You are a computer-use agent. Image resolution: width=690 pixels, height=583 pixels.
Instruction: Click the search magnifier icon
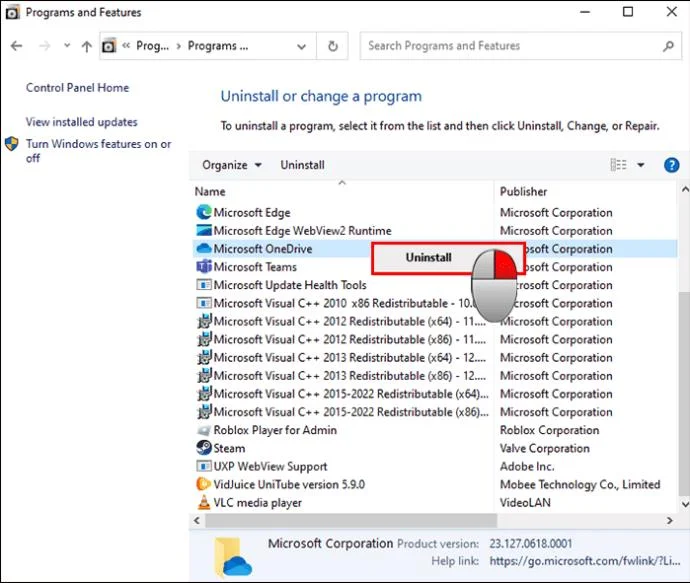click(668, 46)
